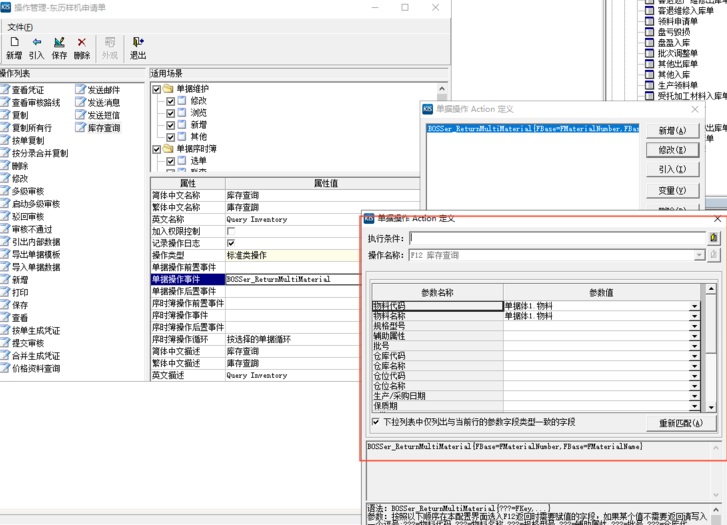This screenshot has width=727, height=525.
Task: Click the 退出 (Exit) toolbar icon
Action: (137, 47)
